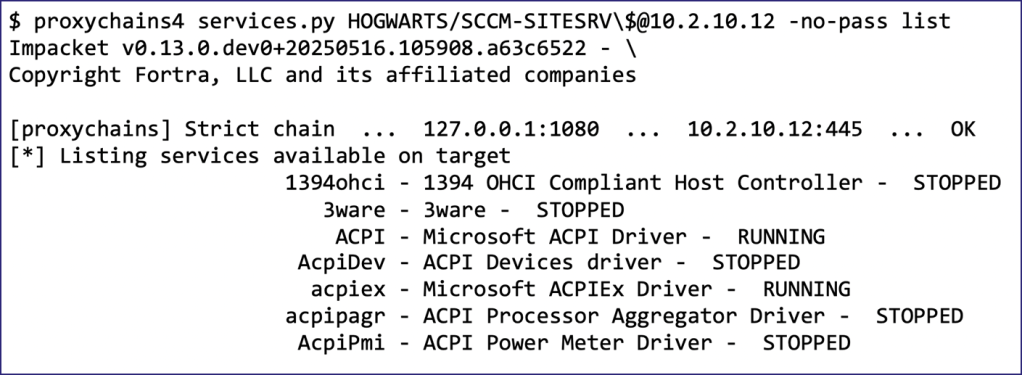1022x375 pixels.
Task: Click the Copyright Fortra, LLC line
Action: tap(322, 76)
